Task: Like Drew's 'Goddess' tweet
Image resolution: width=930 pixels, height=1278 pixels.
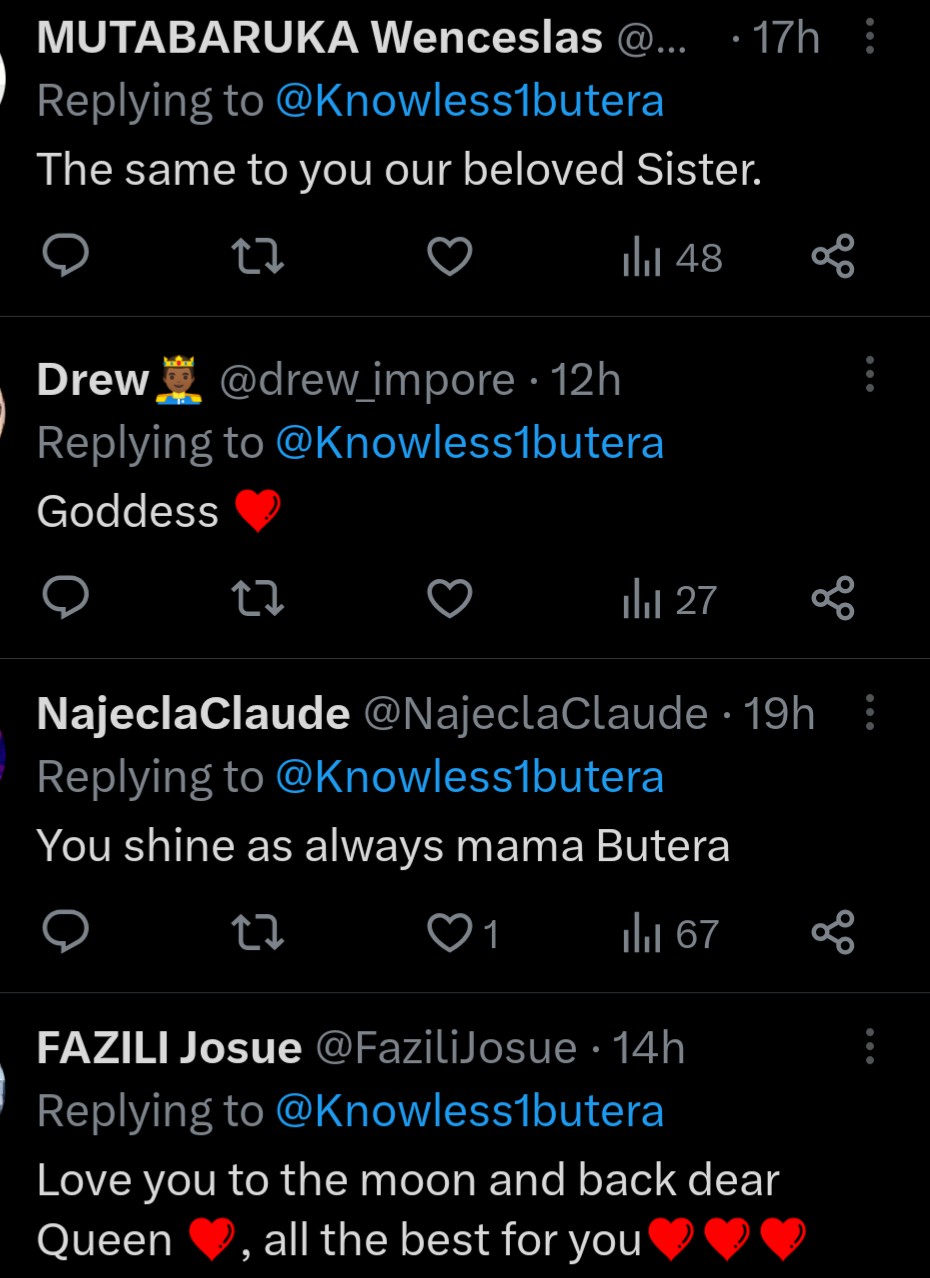Action: 449,599
